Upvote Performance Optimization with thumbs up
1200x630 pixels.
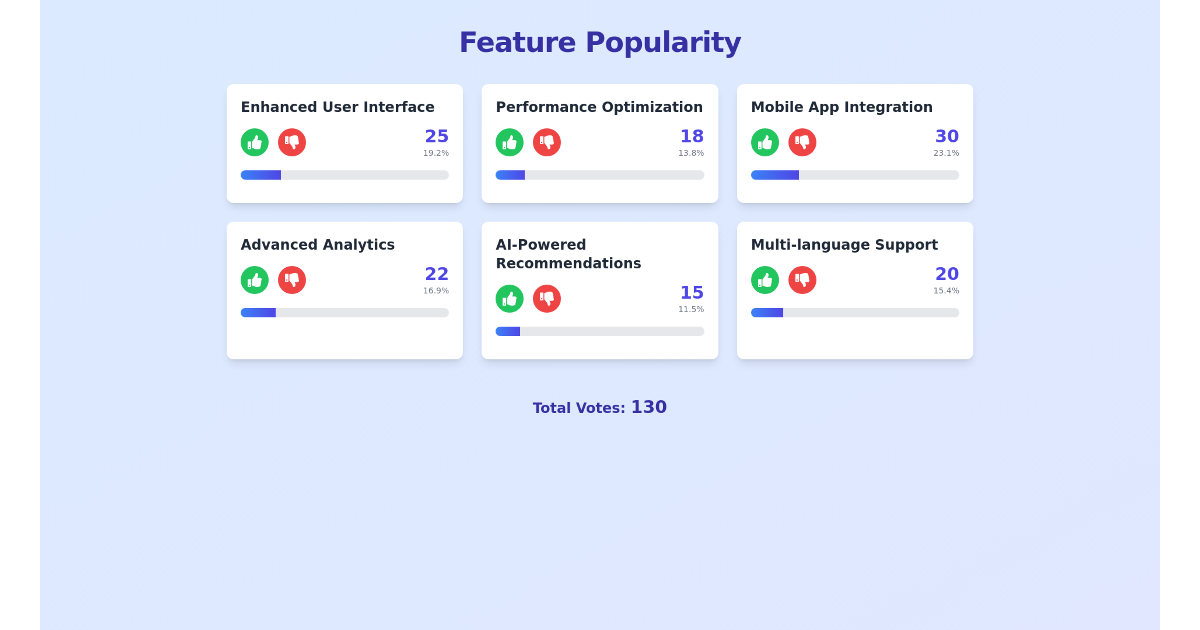point(510,142)
